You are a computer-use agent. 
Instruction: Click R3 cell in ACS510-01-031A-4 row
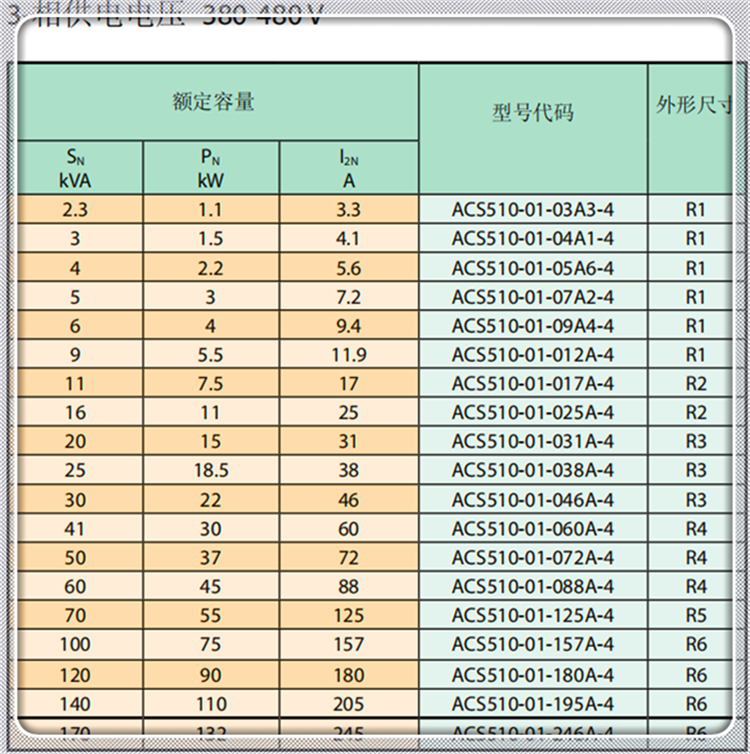click(690, 441)
